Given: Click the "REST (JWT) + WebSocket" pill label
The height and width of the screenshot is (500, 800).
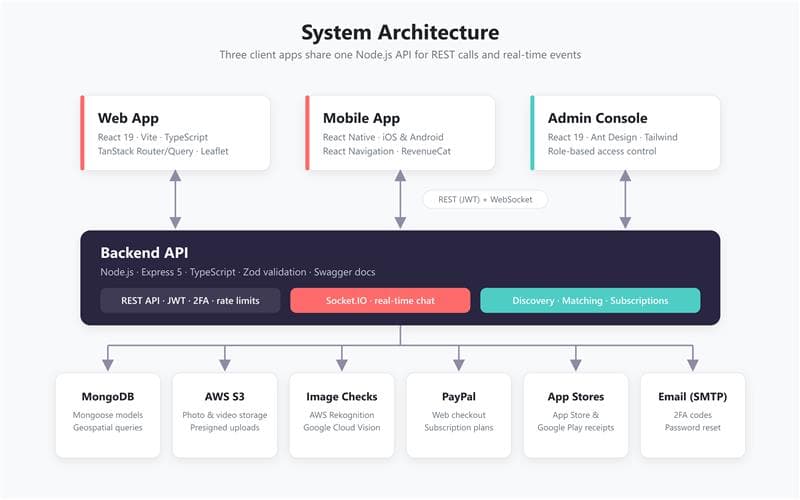Looking at the screenshot, I should [485, 199].
